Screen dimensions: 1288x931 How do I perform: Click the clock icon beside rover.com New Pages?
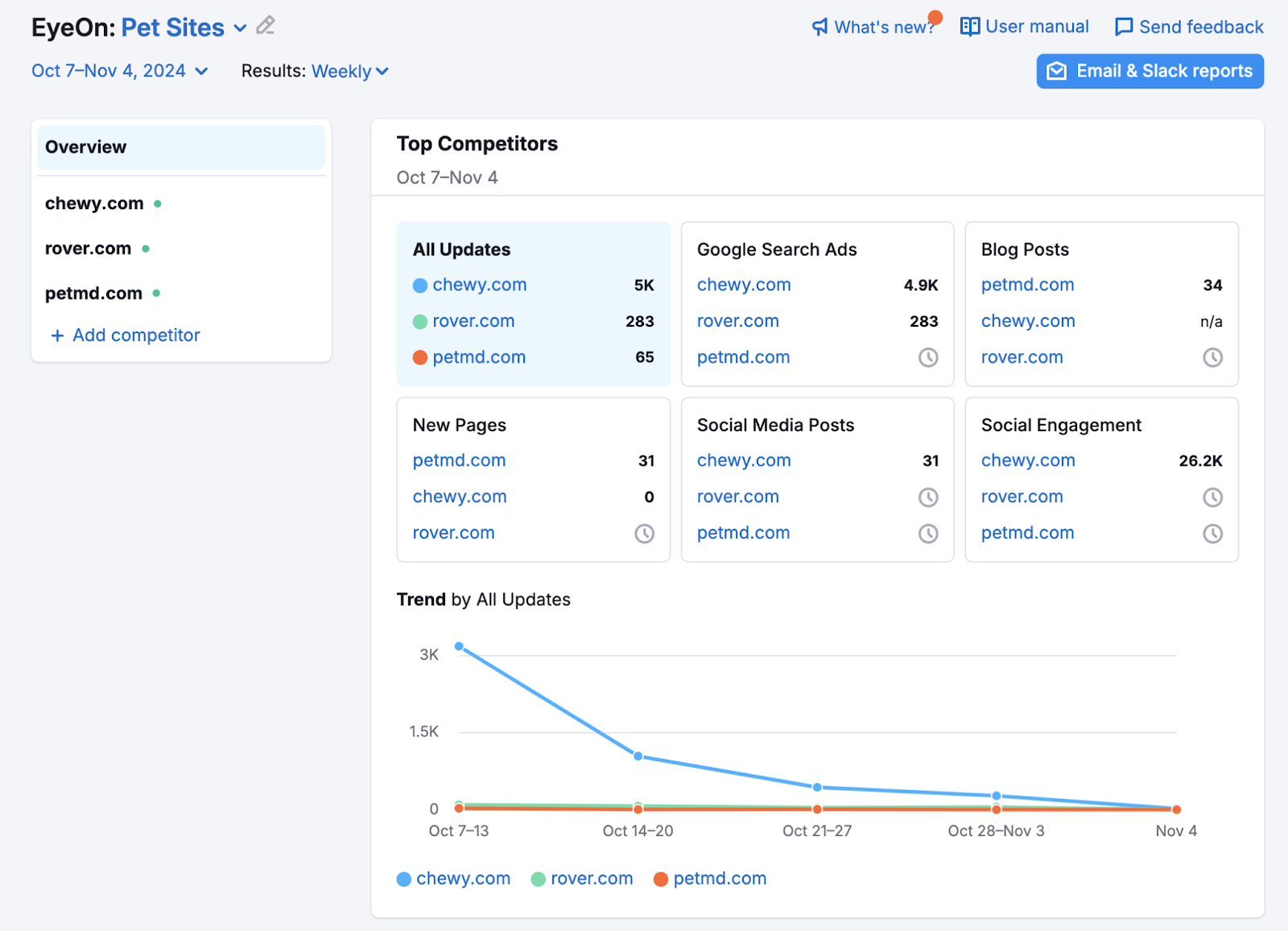coord(644,533)
